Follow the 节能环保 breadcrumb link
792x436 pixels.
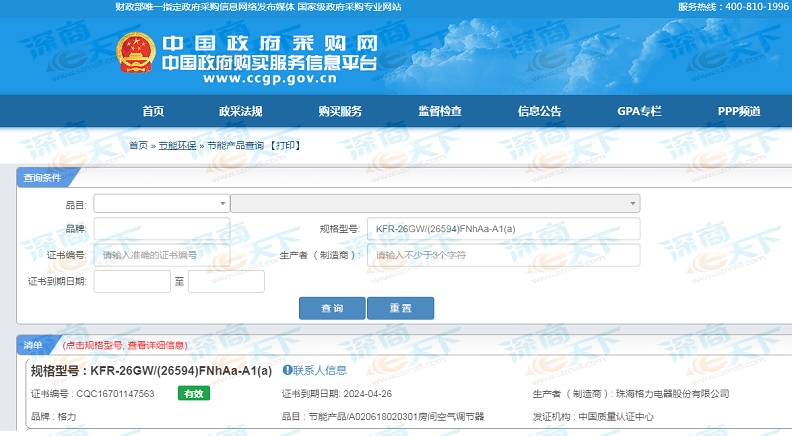coord(177,146)
